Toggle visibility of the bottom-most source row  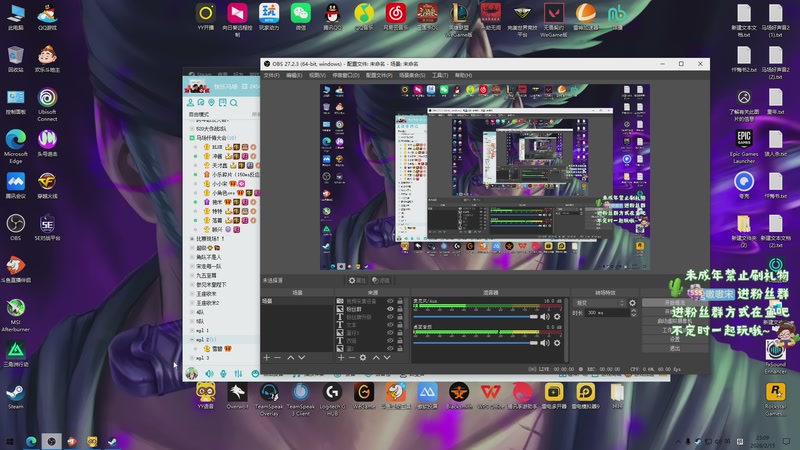click(x=390, y=348)
